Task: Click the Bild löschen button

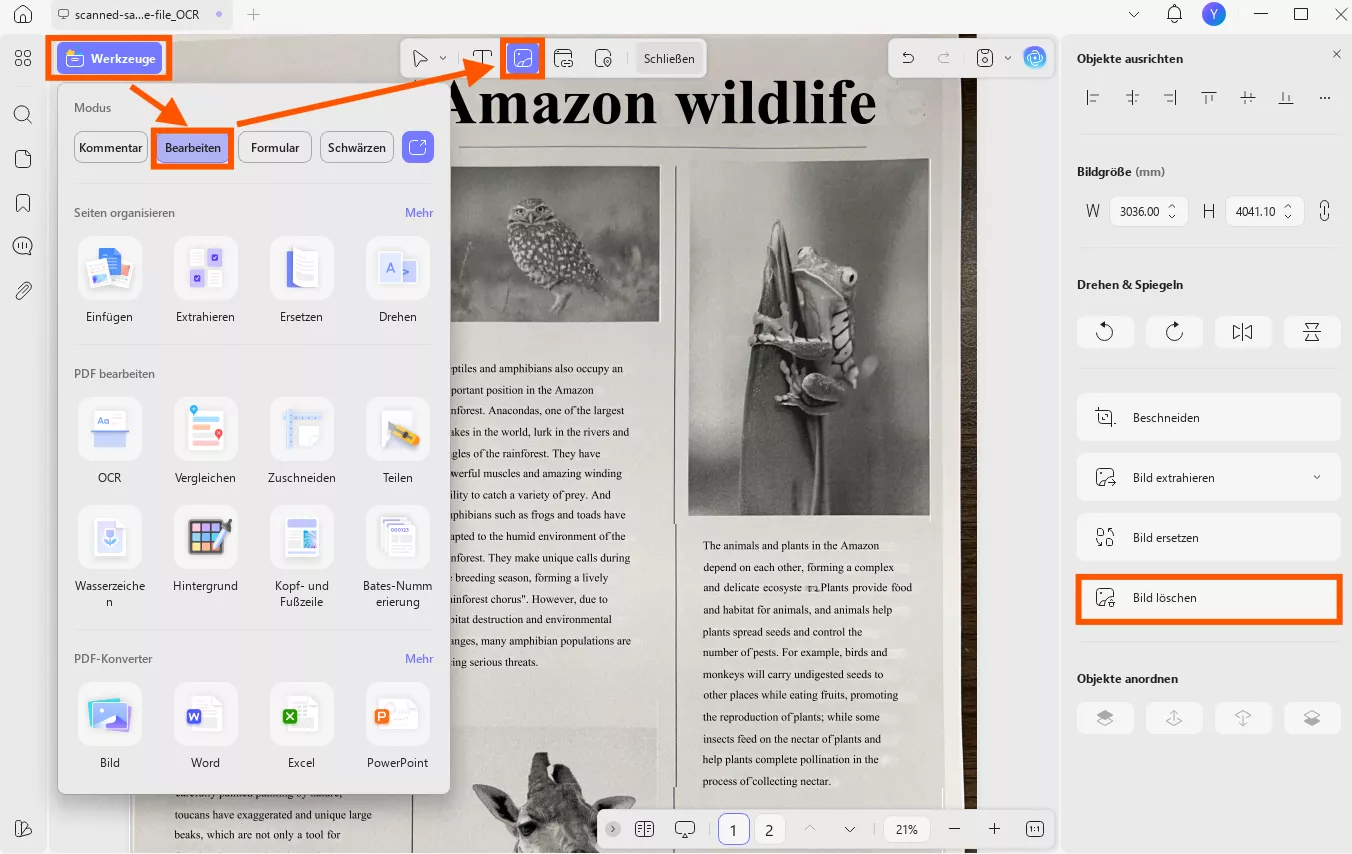Action: click(x=1209, y=598)
